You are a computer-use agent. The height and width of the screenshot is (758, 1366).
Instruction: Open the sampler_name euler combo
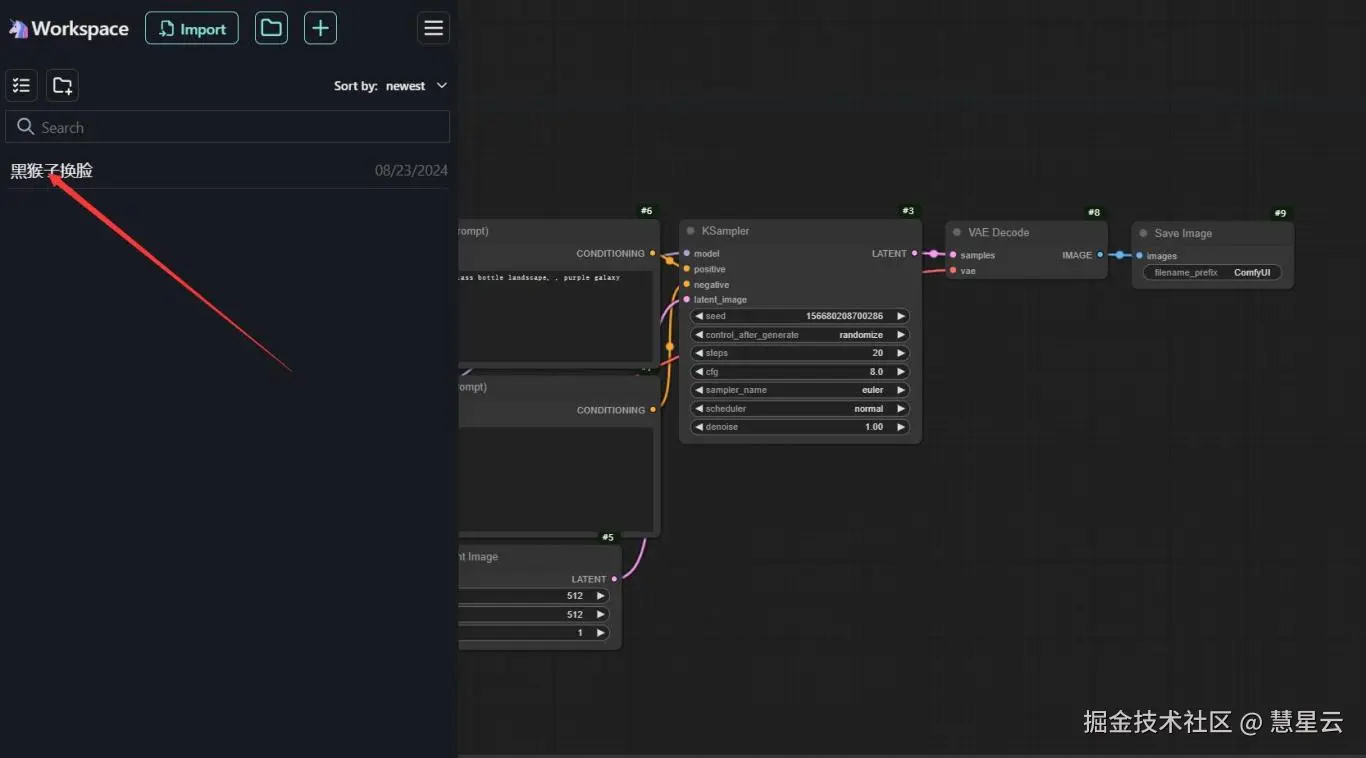(x=800, y=390)
